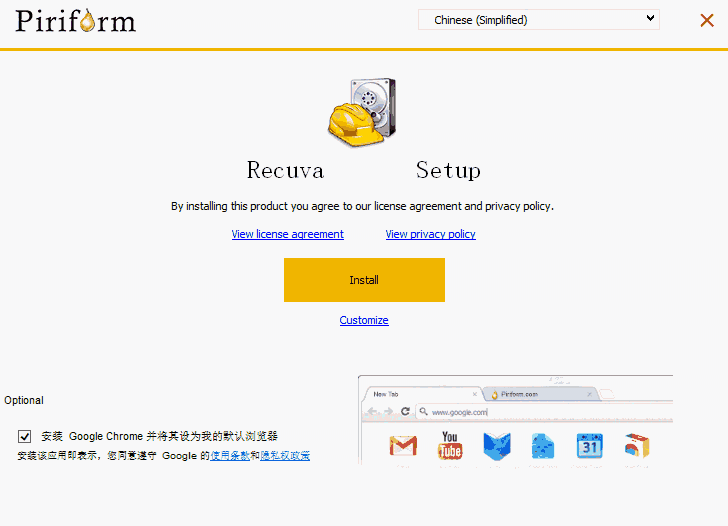The image size is (728, 526).
Task: Click the blue book icon in Chrome preview
Action: (x=497, y=446)
